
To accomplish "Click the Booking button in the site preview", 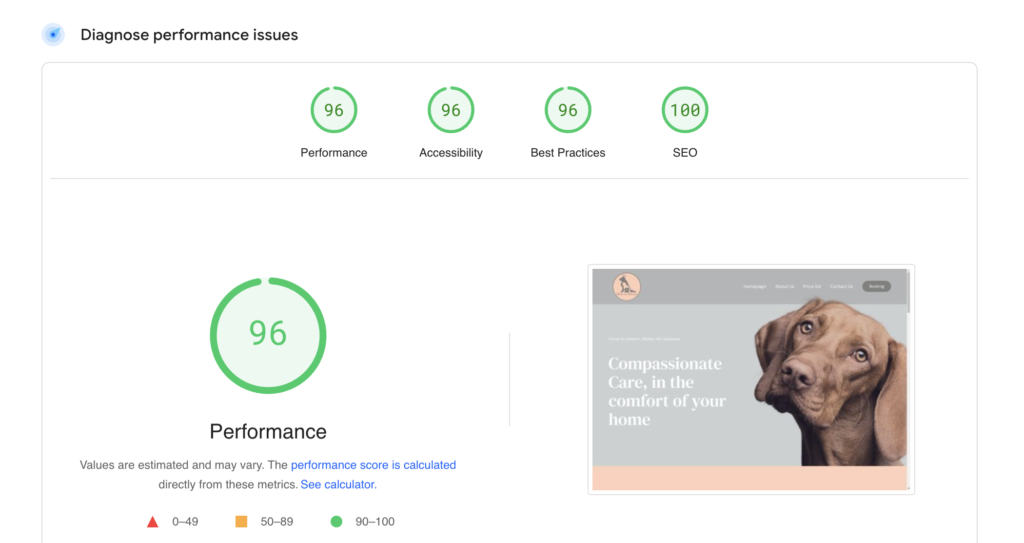I will 876,286.
